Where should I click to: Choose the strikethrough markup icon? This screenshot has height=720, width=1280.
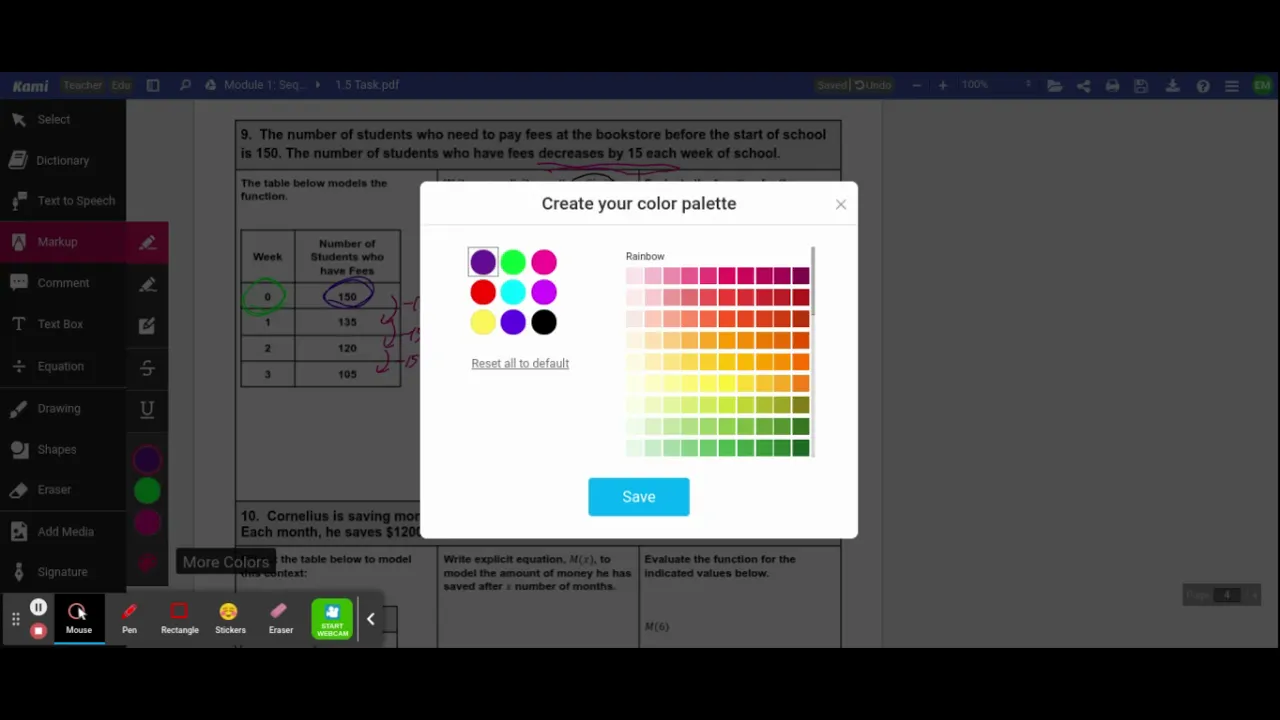[147, 367]
